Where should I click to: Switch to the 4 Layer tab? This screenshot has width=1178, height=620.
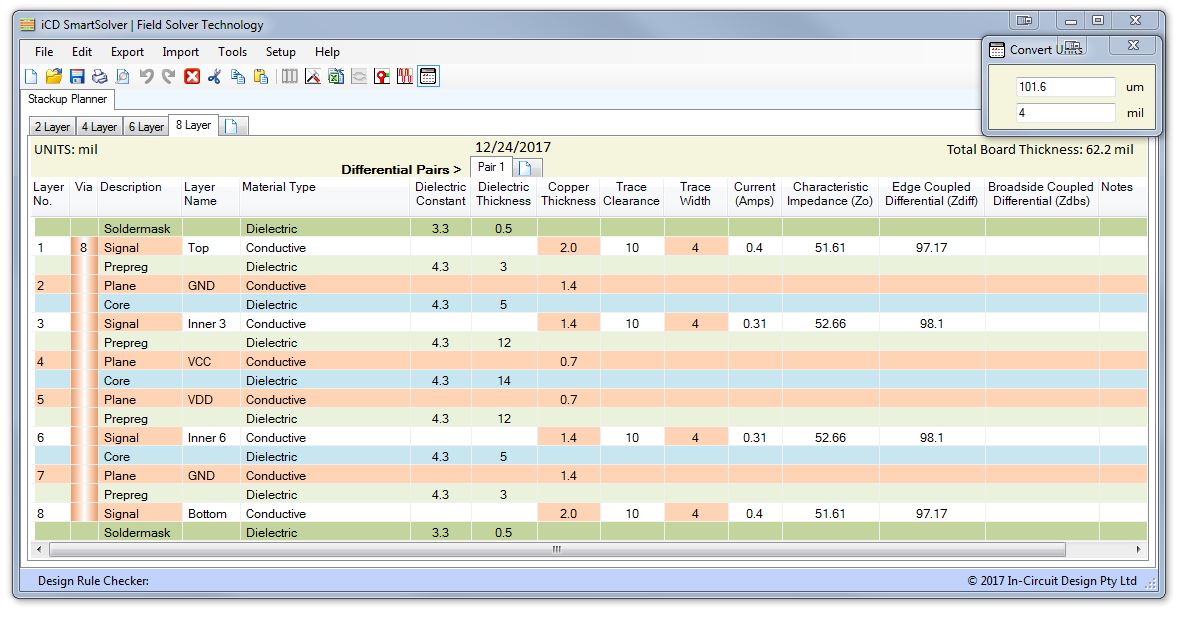(98, 127)
